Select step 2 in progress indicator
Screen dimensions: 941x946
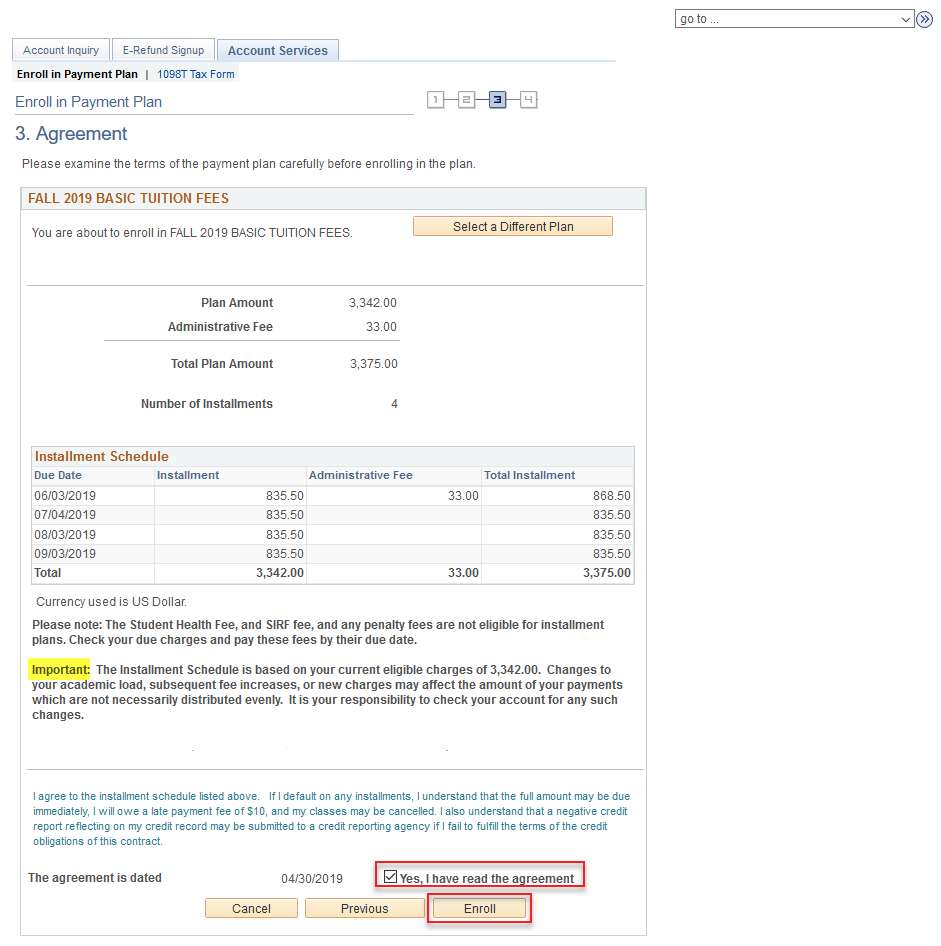tap(466, 100)
